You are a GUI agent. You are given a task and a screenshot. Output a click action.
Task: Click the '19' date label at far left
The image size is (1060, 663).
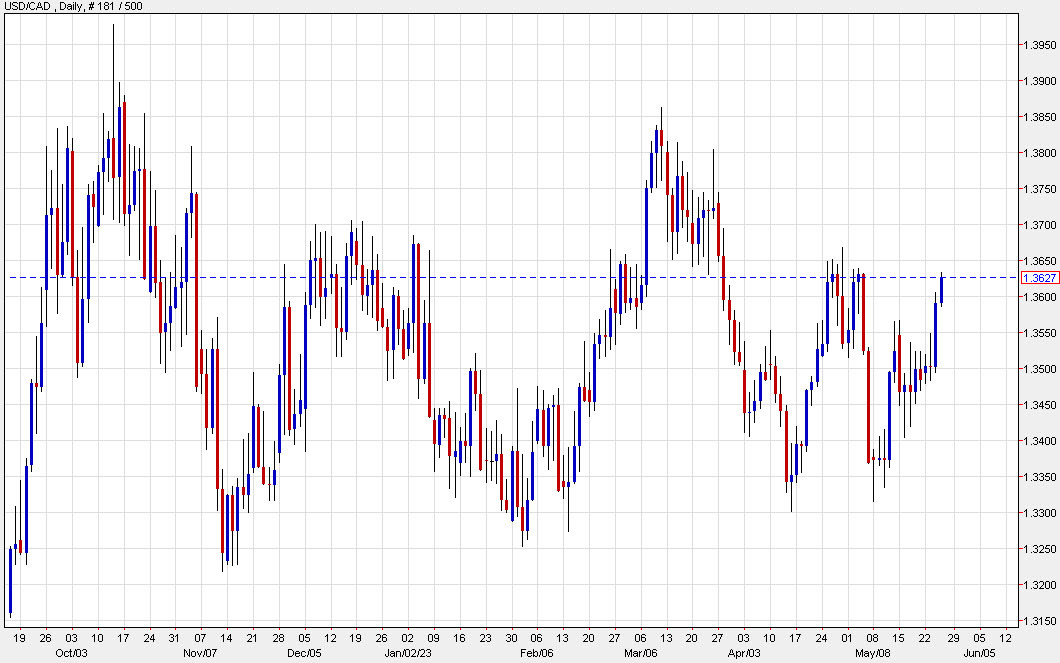point(20,638)
